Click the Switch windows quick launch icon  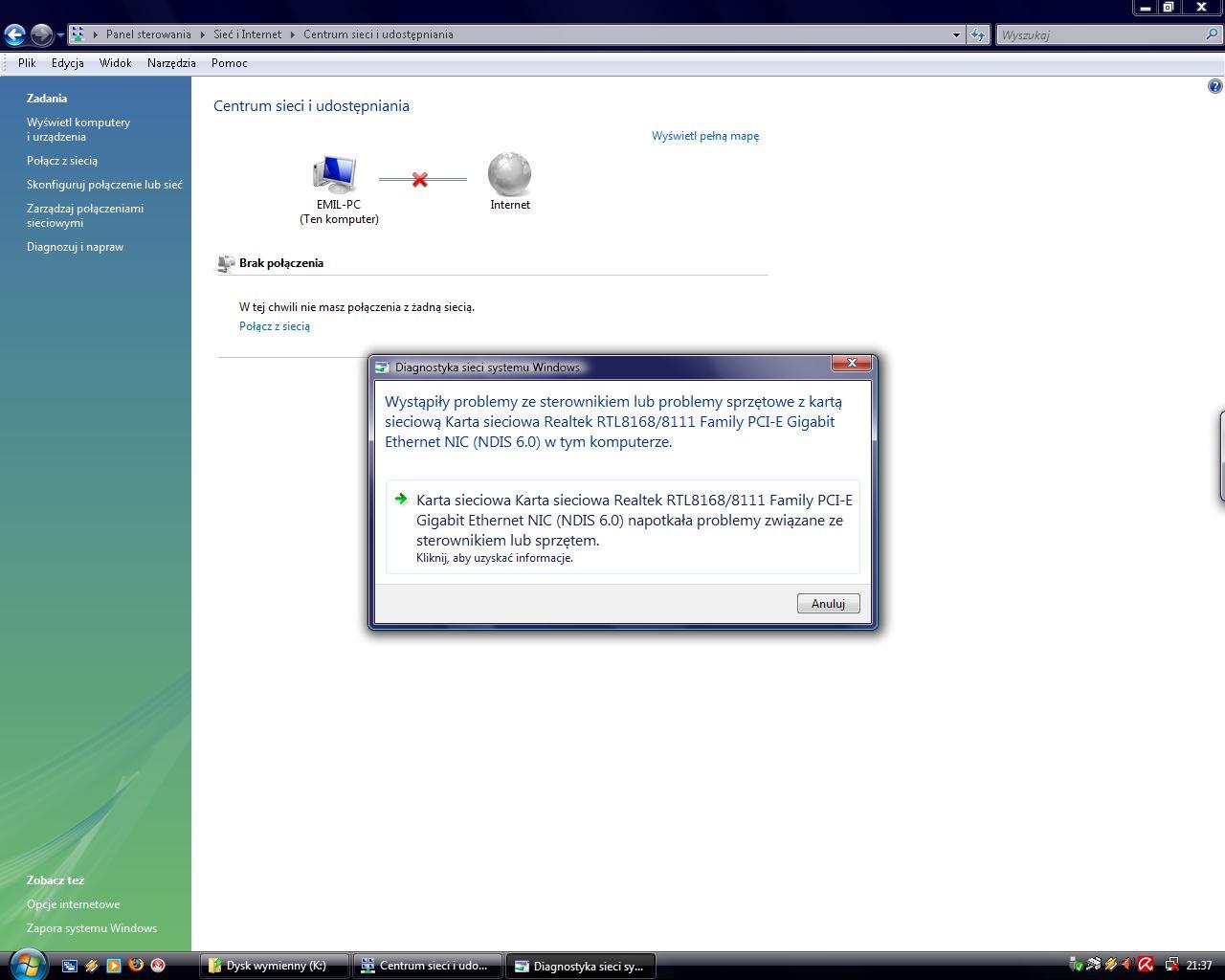69,966
